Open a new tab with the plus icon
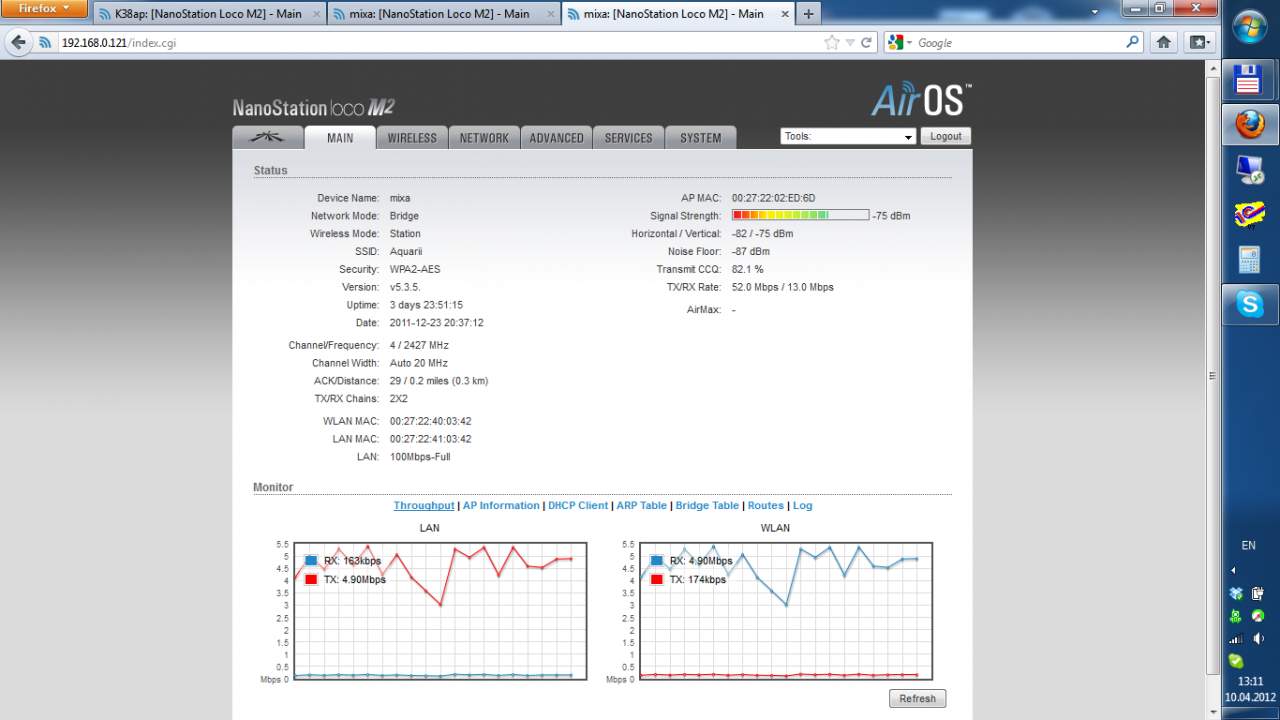Image resolution: width=1280 pixels, height=720 pixels. pos(808,14)
